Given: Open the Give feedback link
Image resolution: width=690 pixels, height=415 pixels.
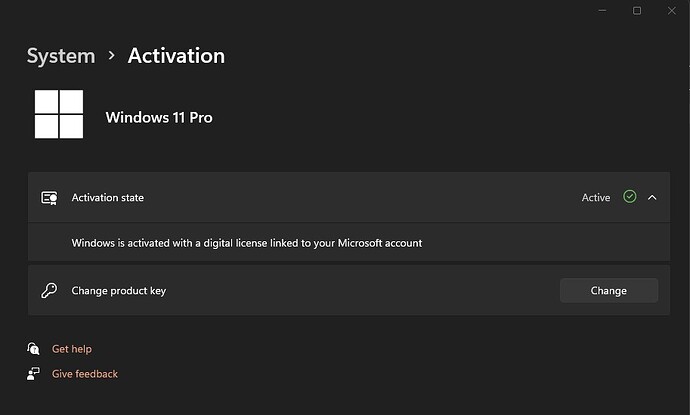Looking at the screenshot, I should pos(85,374).
